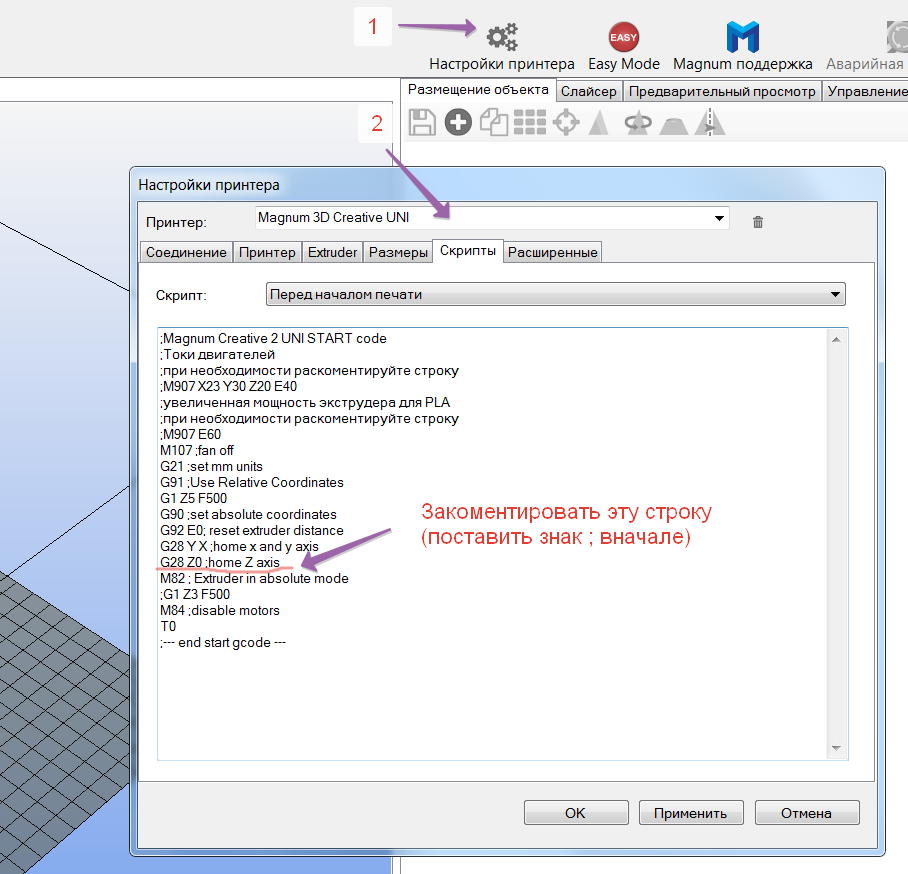Switch to Соединение tab
The image size is (908, 874).
(x=186, y=253)
